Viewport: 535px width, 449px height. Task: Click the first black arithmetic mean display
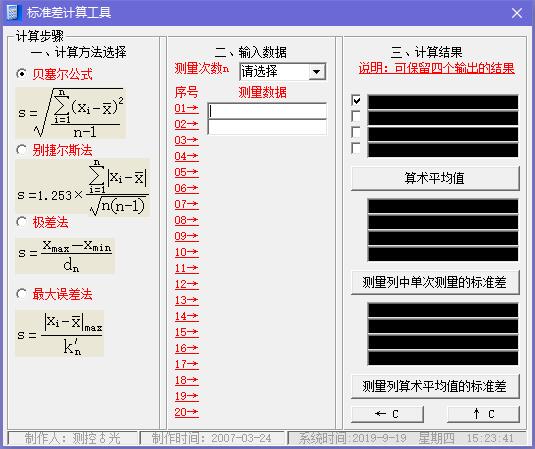click(x=443, y=102)
